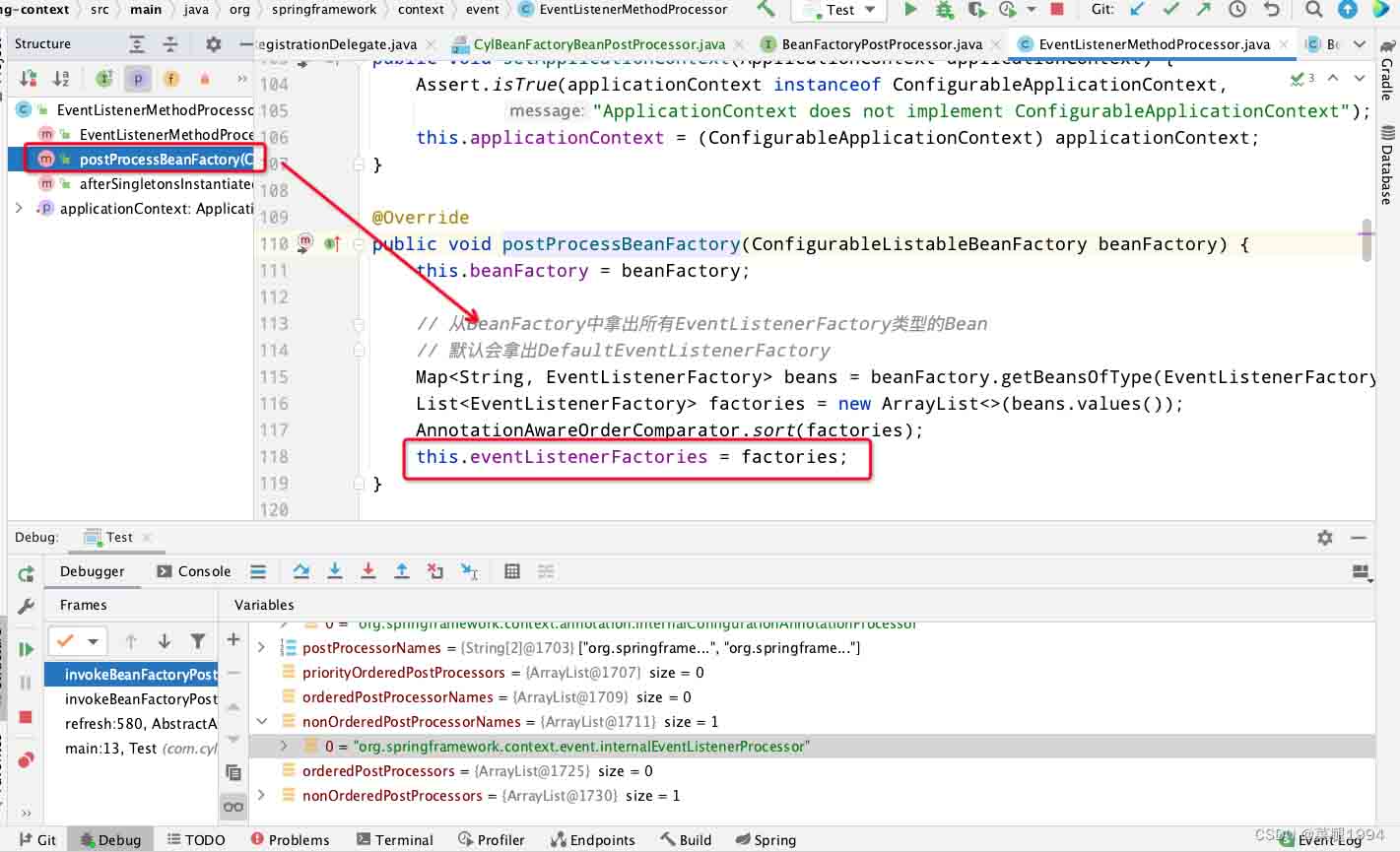Rollback changes with Git undo icon
Image resolution: width=1400 pixels, height=852 pixels.
(1272, 9)
